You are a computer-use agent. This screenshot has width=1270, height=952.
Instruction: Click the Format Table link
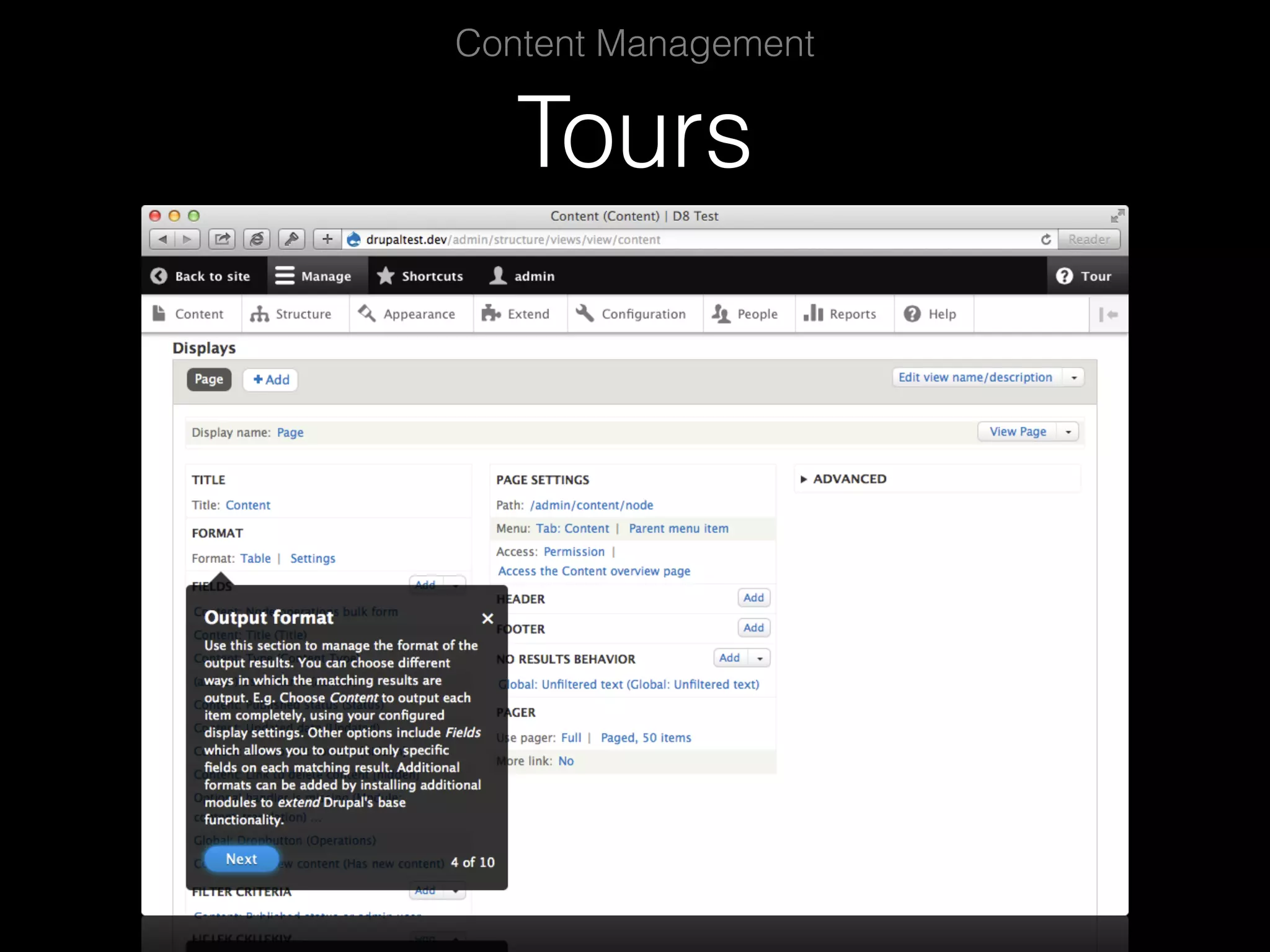(255, 558)
